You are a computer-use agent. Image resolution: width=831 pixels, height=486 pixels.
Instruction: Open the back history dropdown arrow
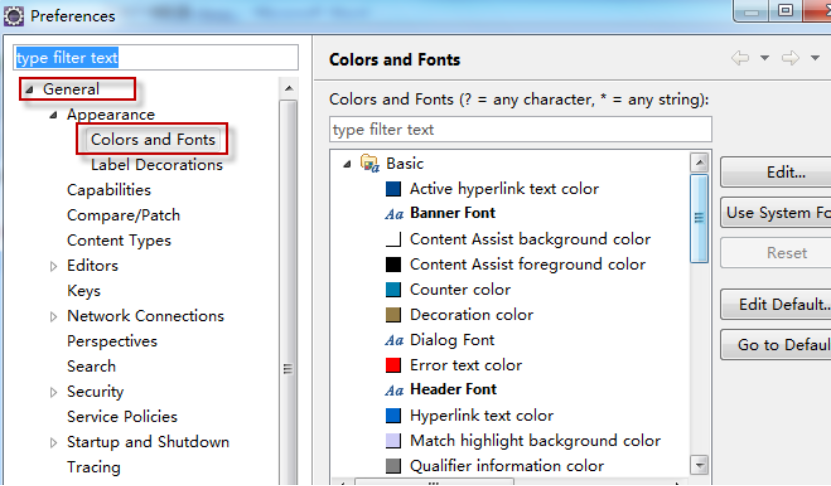tap(764, 58)
